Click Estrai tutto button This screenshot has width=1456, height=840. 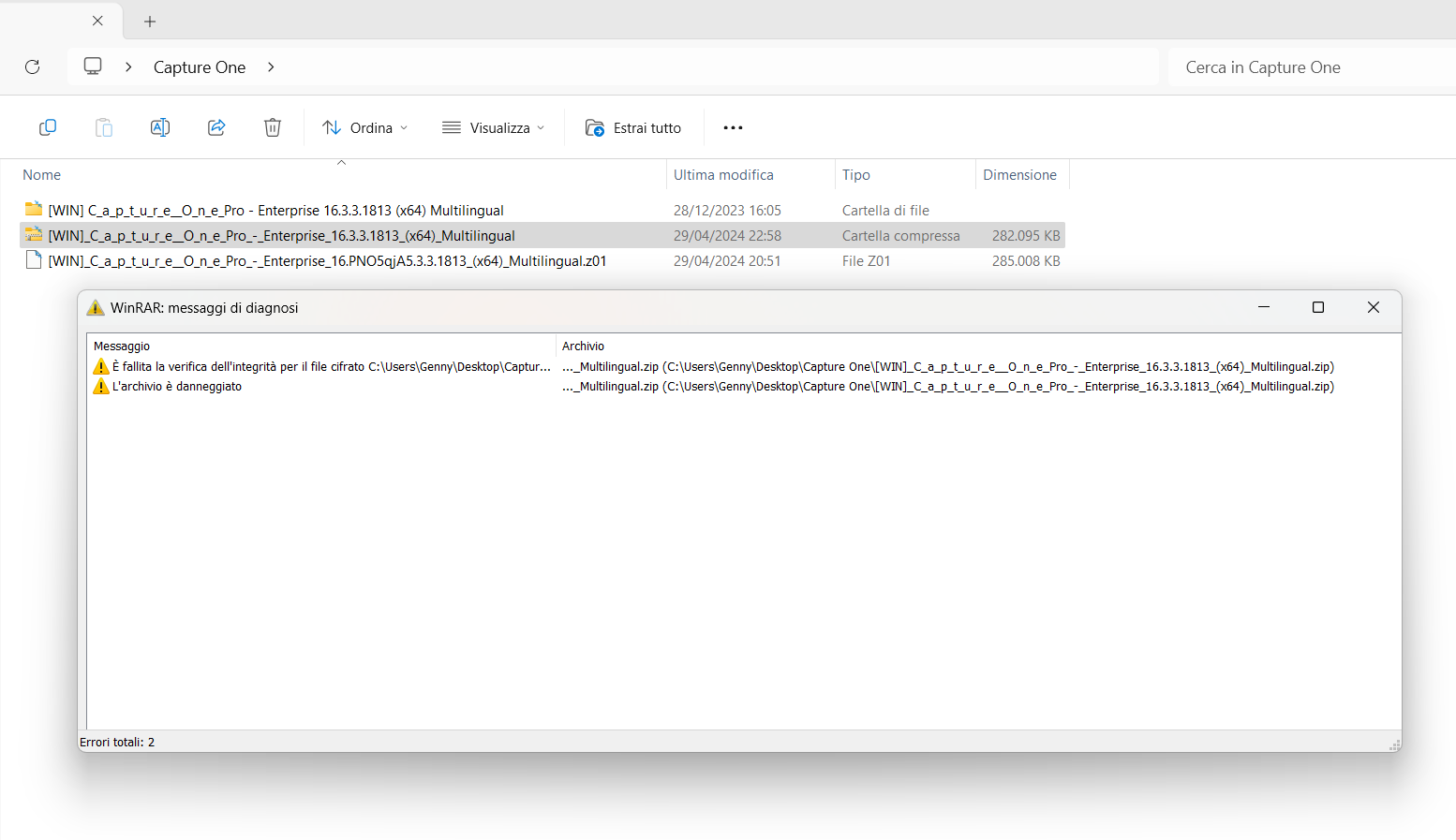tap(634, 127)
